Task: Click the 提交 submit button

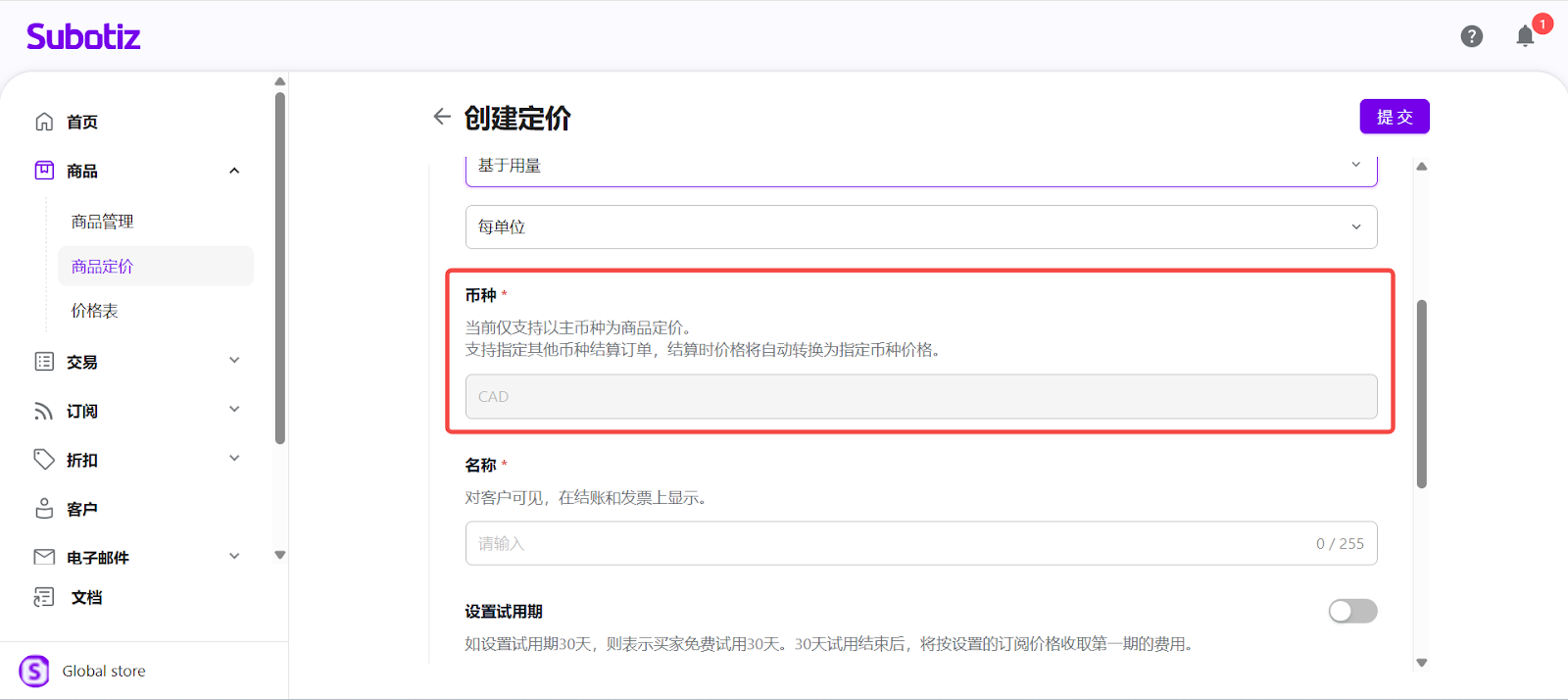Action: (1394, 117)
